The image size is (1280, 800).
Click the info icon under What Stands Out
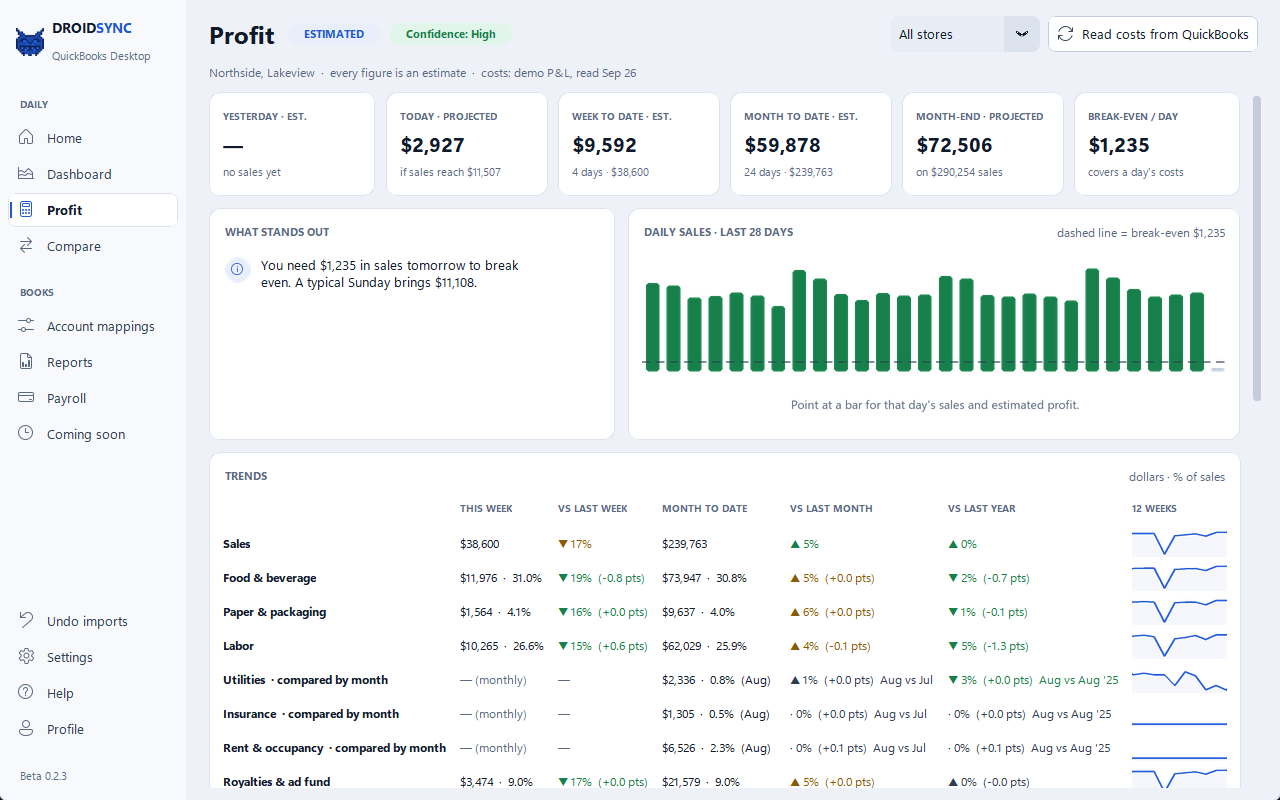pyautogui.click(x=238, y=269)
